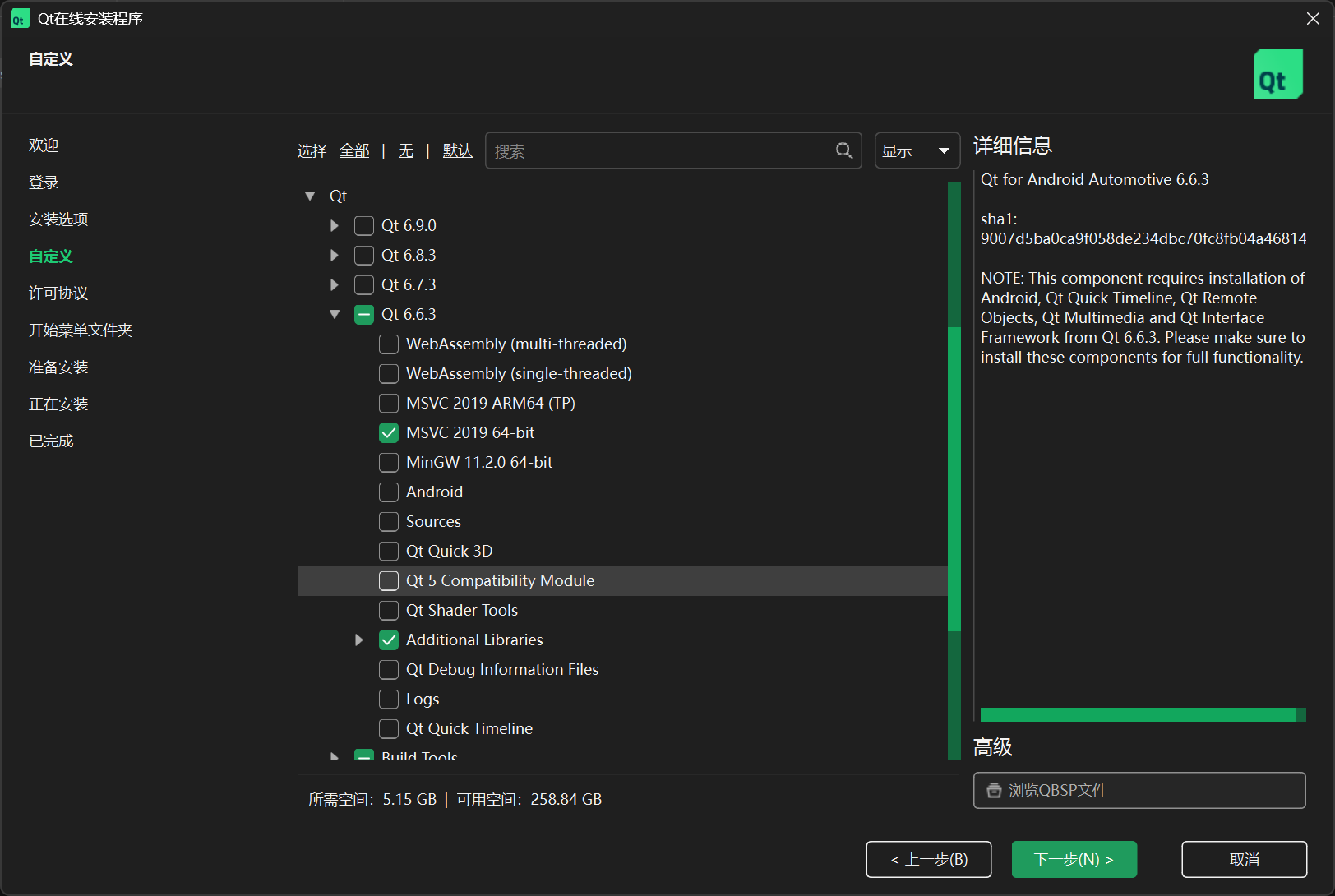
Task: Select 自定义 step in sidebar
Action: pyautogui.click(x=51, y=256)
